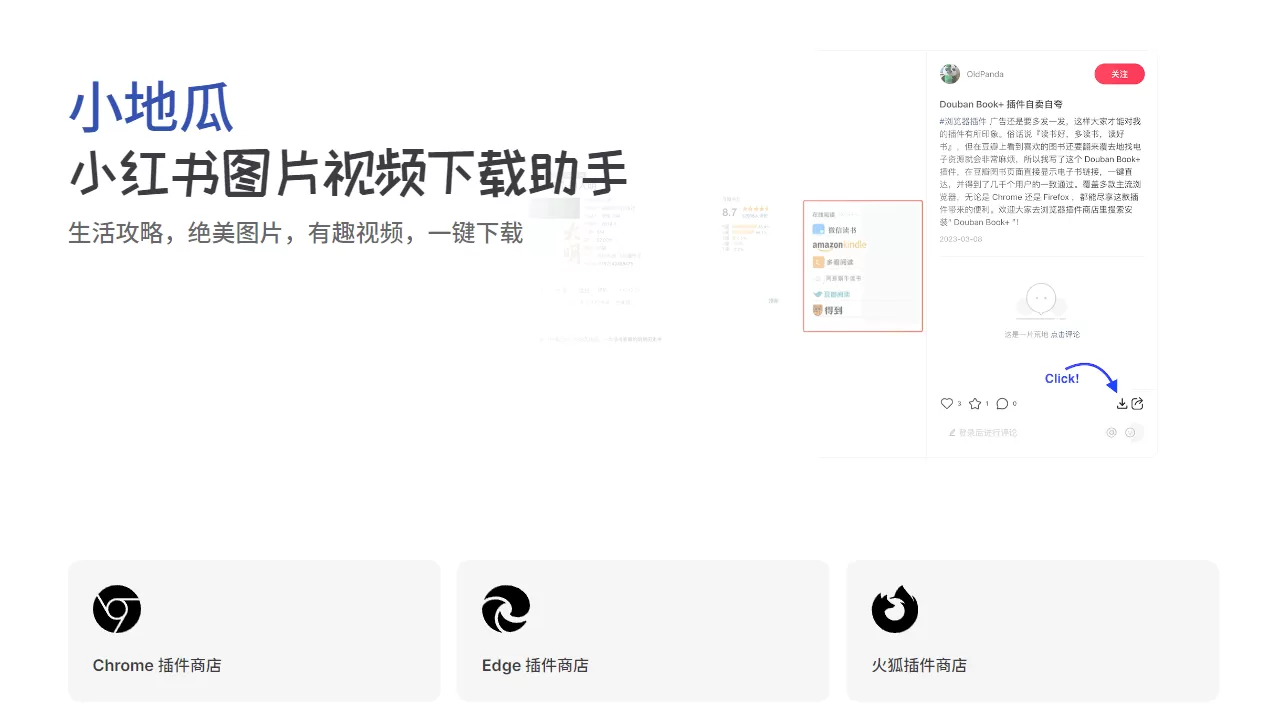Screen dimensions: 1268x726
Task: Click the 多看阅读 entry
Action: point(834,261)
